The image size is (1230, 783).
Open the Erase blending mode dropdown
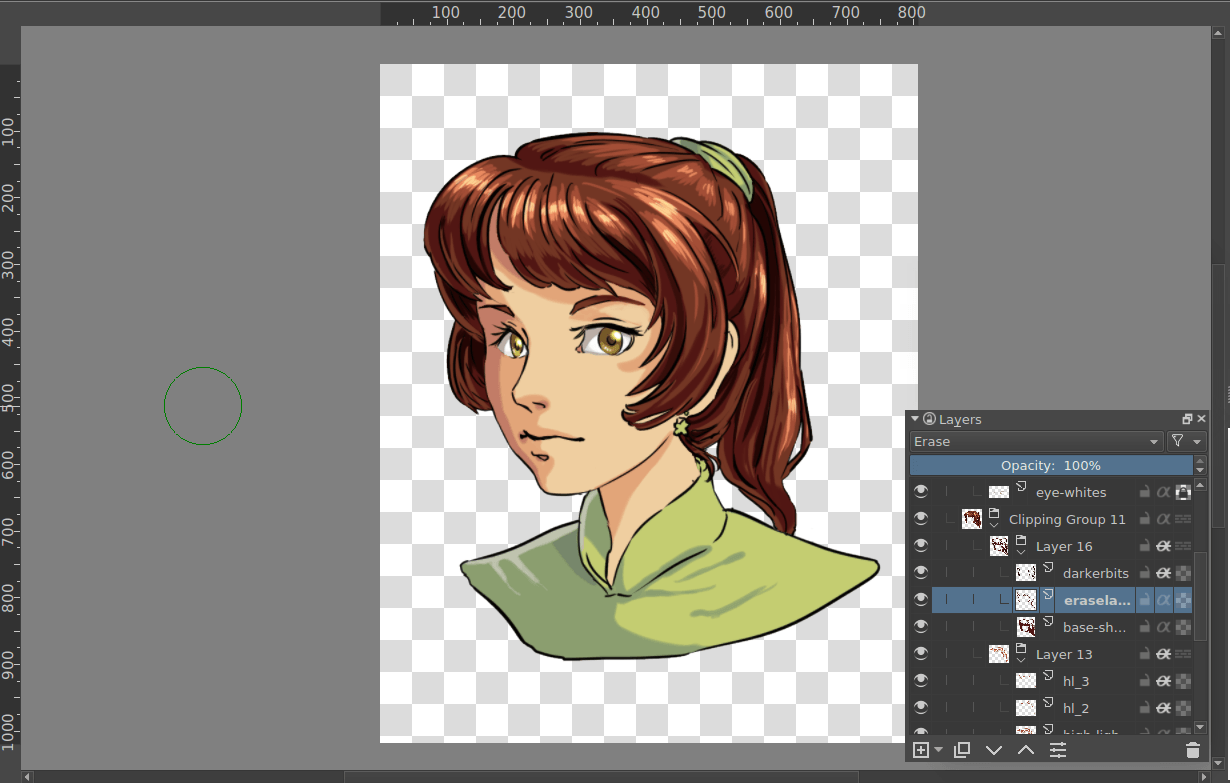pyautogui.click(x=1036, y=441)
